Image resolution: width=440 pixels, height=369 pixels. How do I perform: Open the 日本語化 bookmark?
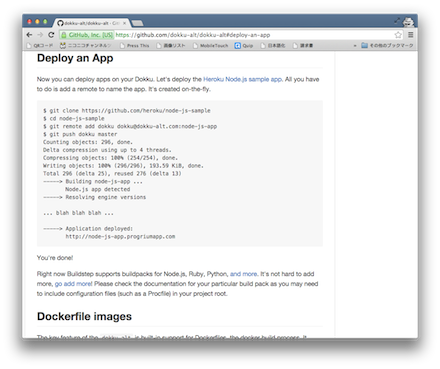click(x=273, y=45)
